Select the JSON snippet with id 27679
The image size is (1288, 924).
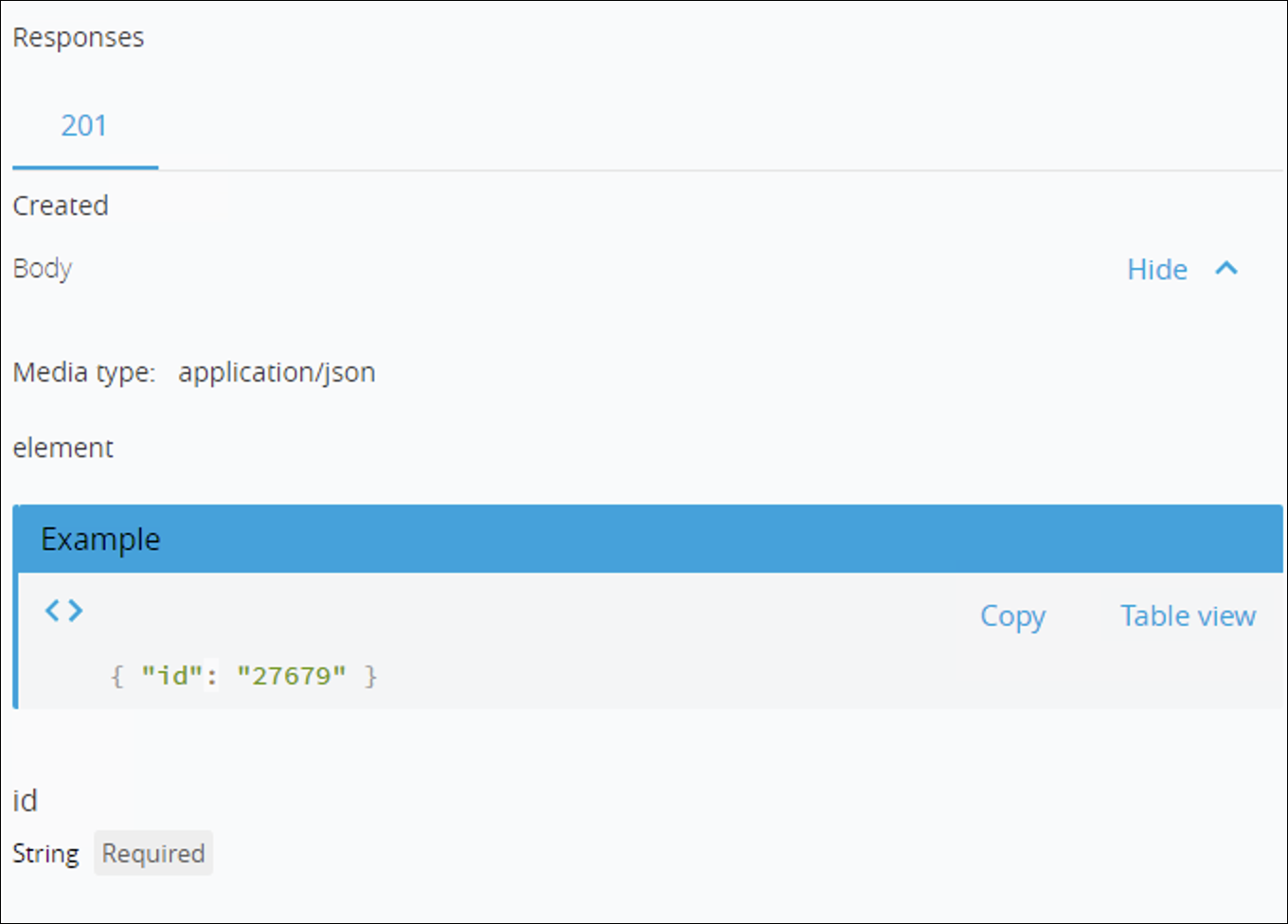click(x=247, y=676)
